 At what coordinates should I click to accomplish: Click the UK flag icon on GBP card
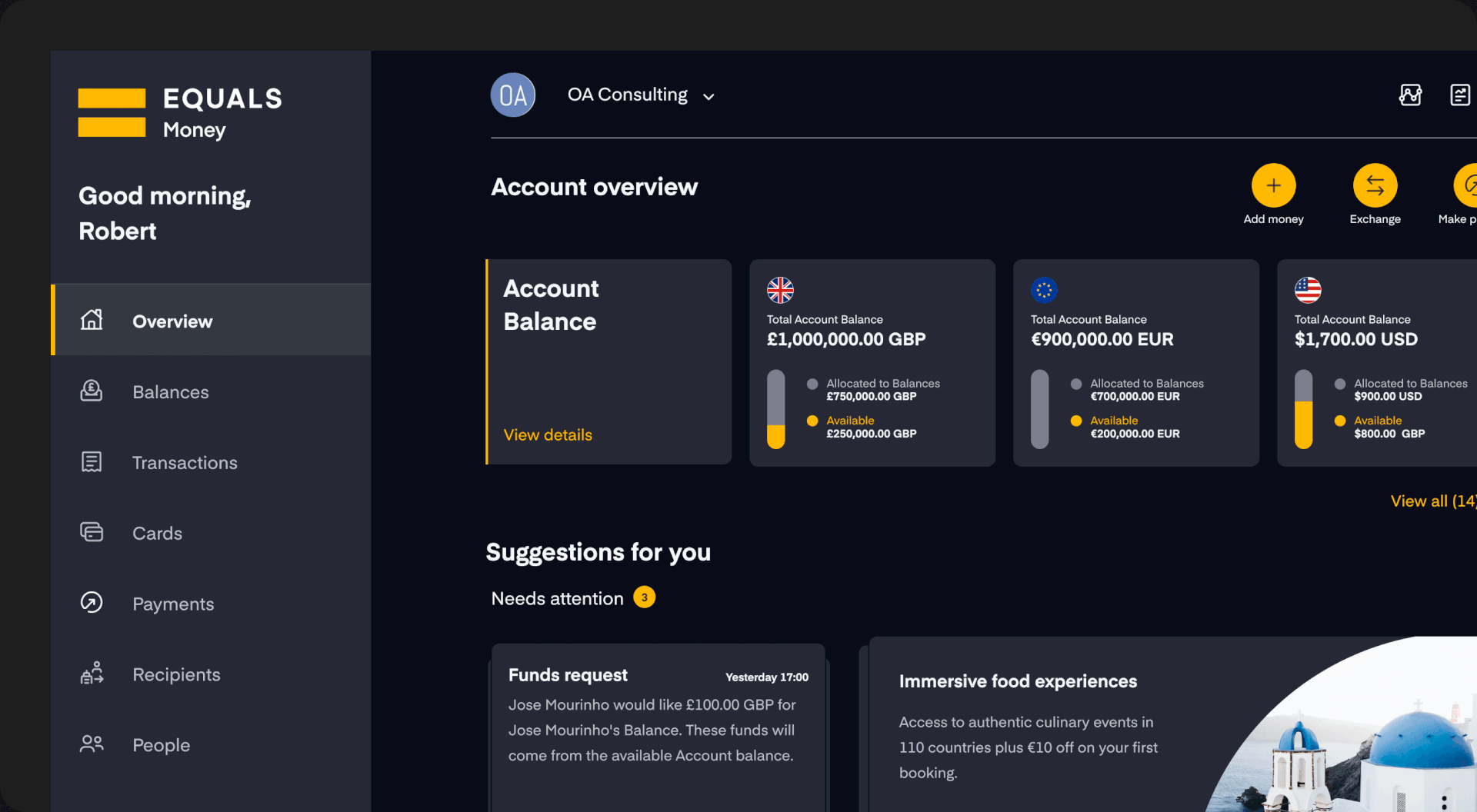(x=780, y=290)
